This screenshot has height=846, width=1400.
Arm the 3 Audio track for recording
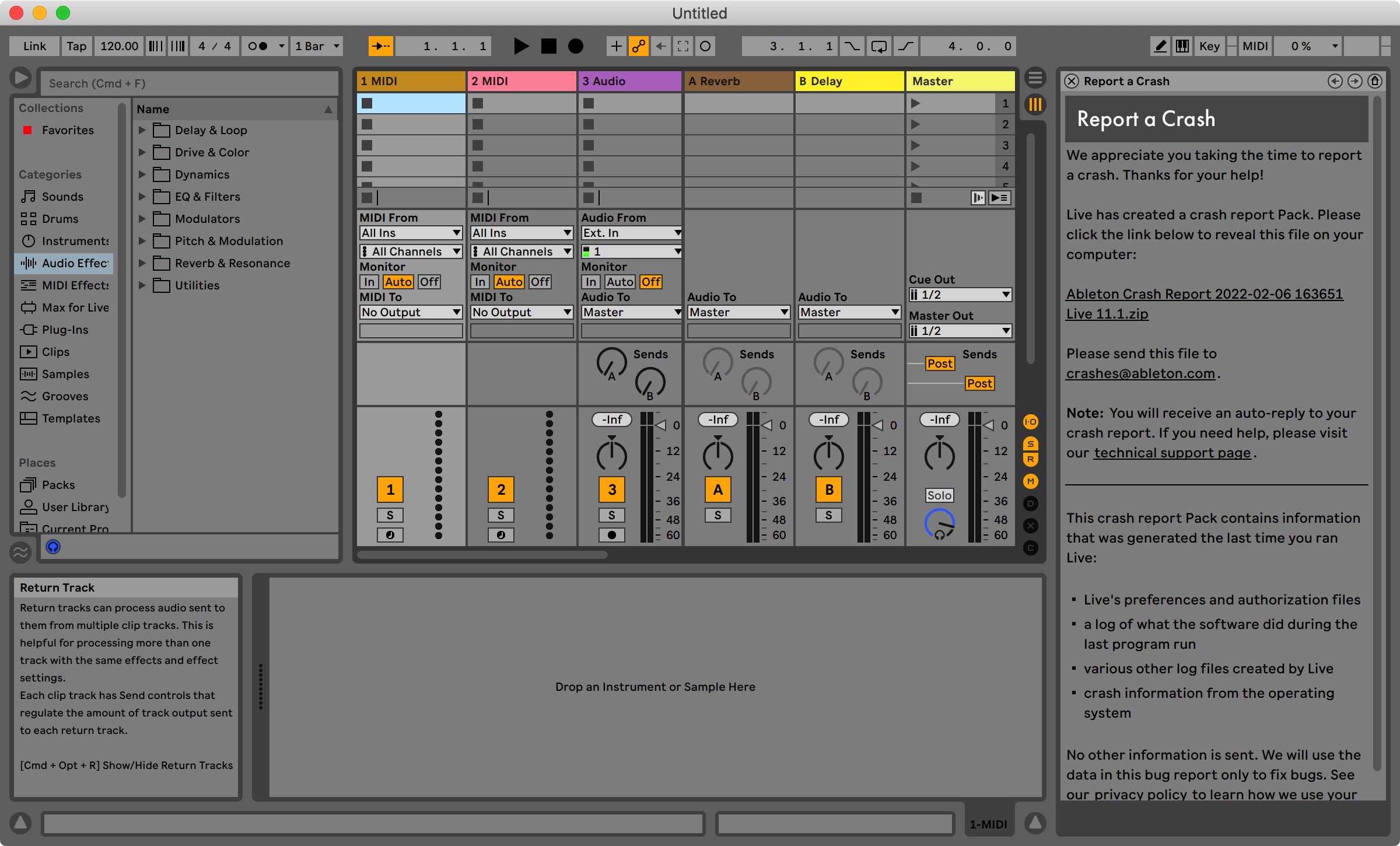point(612,535)
